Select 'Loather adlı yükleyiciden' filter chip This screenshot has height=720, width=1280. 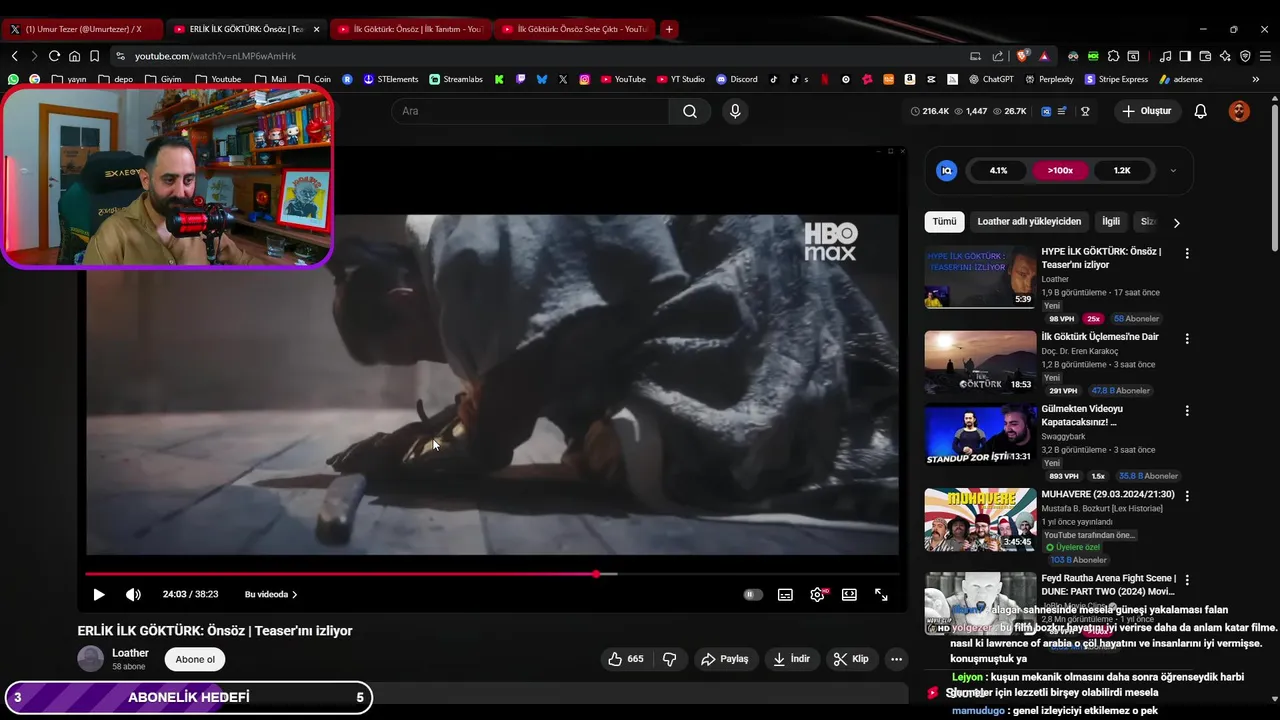coord(1029,221)
